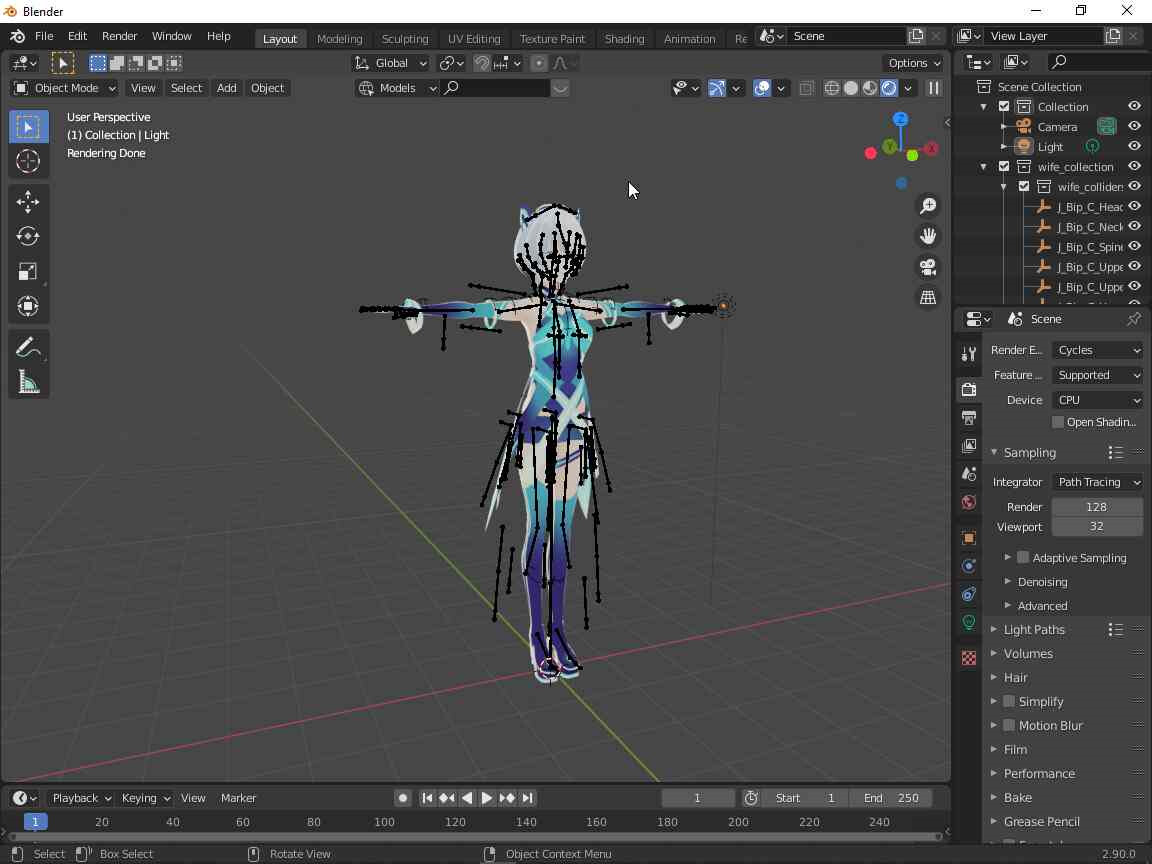Switch to solid viewport shading
This screenshot has height=864, width=1152.
tap(851, 88)
